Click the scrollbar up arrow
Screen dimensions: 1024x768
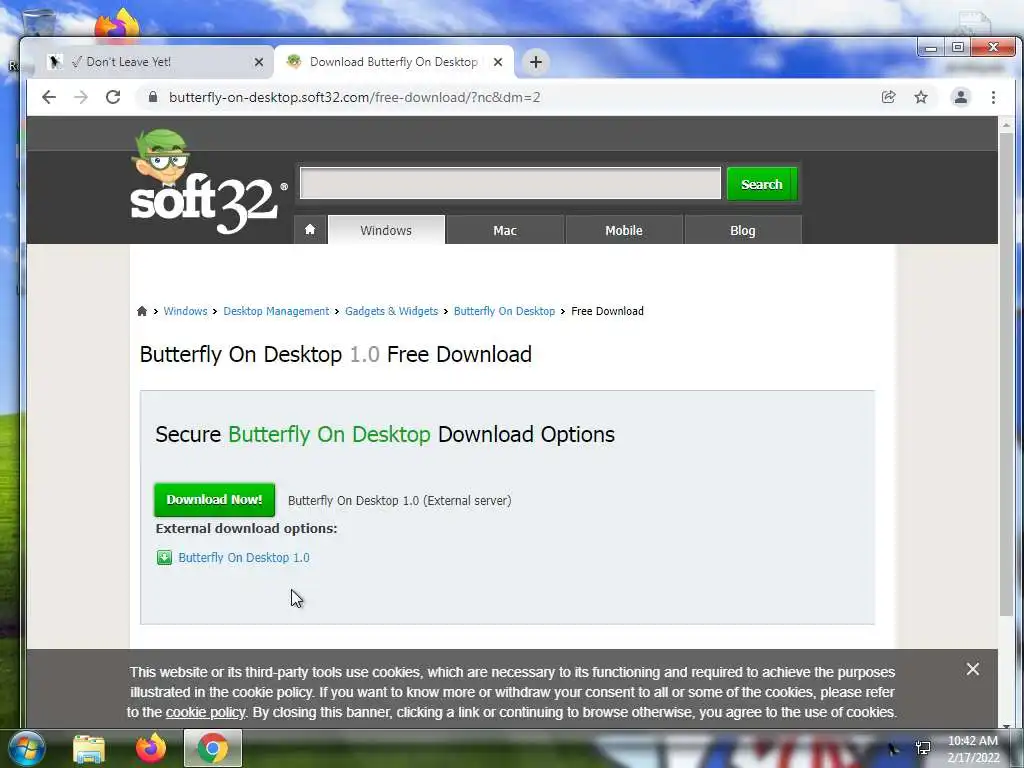[x=1006, y=124]
